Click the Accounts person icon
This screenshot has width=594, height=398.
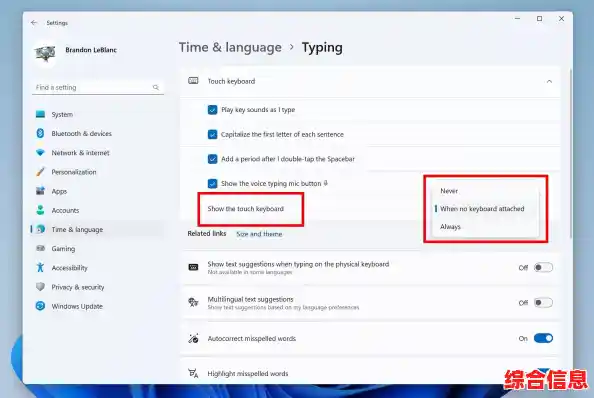point(40,210)
